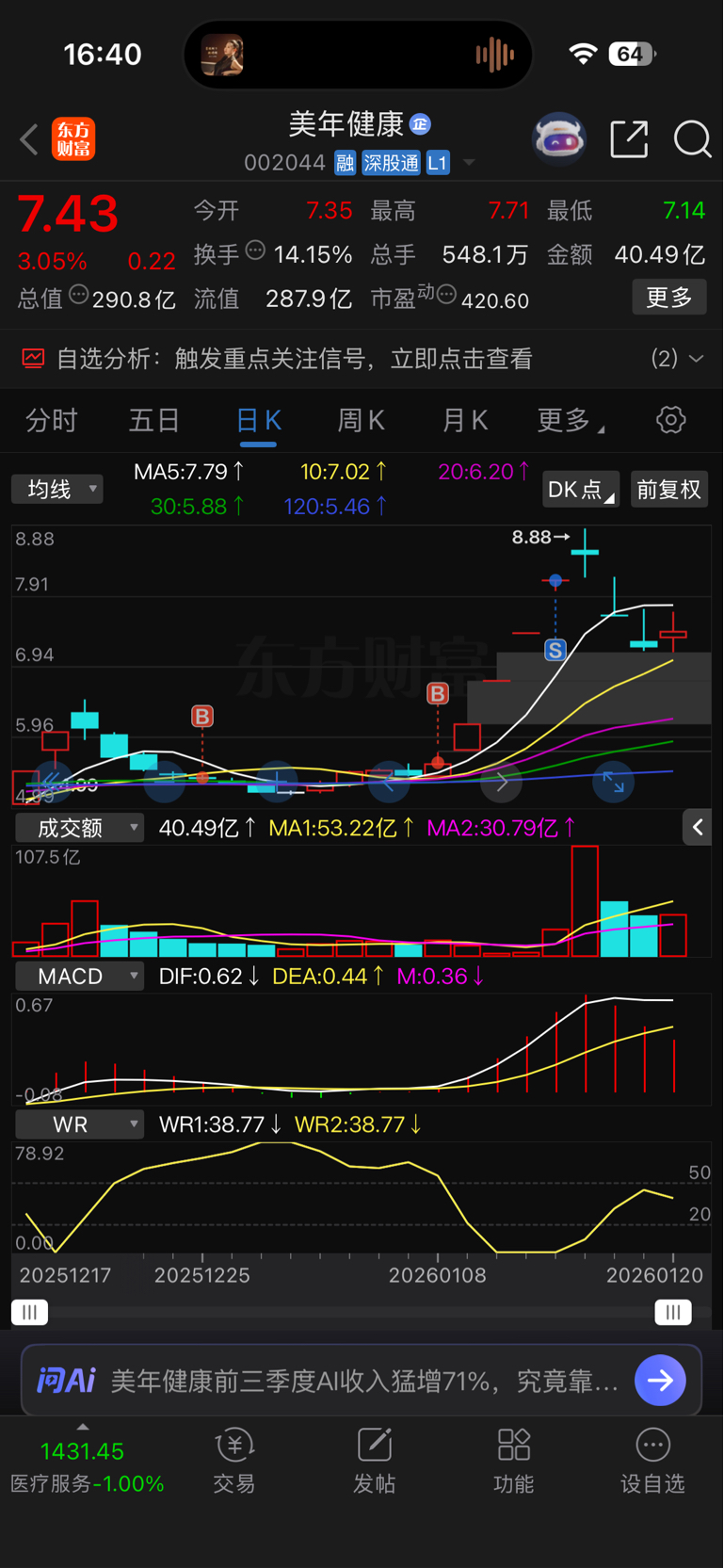The width and height of the screenshot is (724, 1568).
Task: Tap the share export icon
Action: pos(629,139)
